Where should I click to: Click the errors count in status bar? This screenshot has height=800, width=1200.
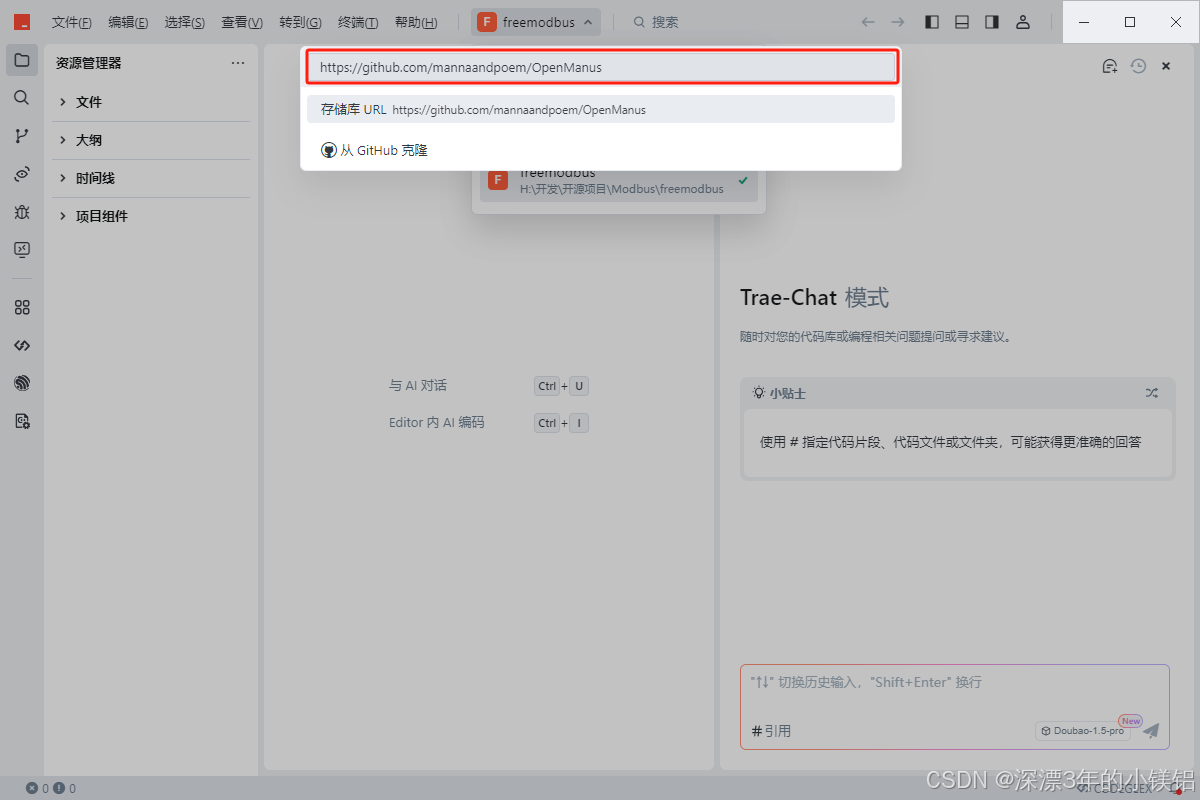(38, 788)
